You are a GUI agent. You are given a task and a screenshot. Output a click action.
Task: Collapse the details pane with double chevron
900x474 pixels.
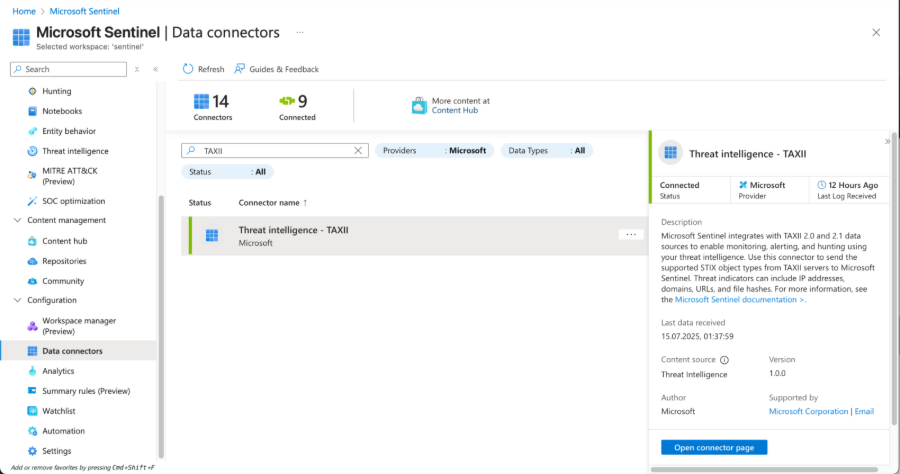887,142
